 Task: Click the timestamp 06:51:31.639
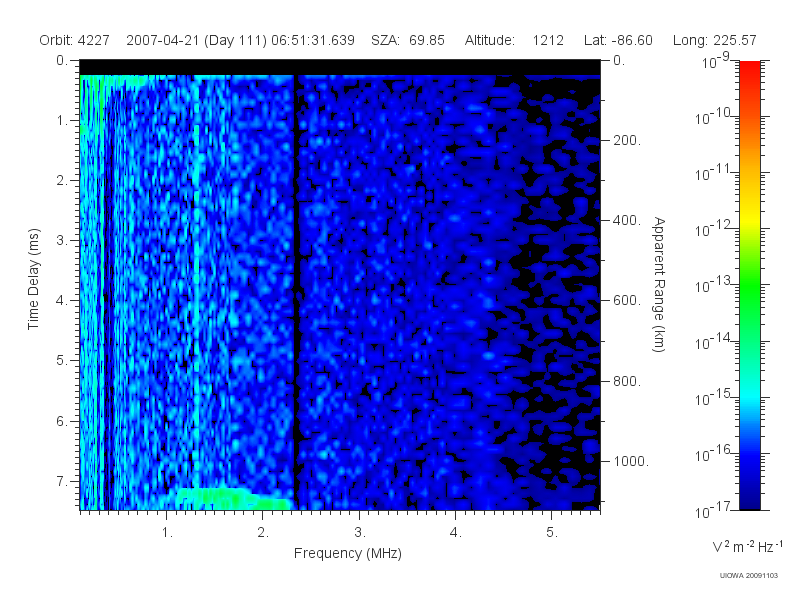point(313,40)
